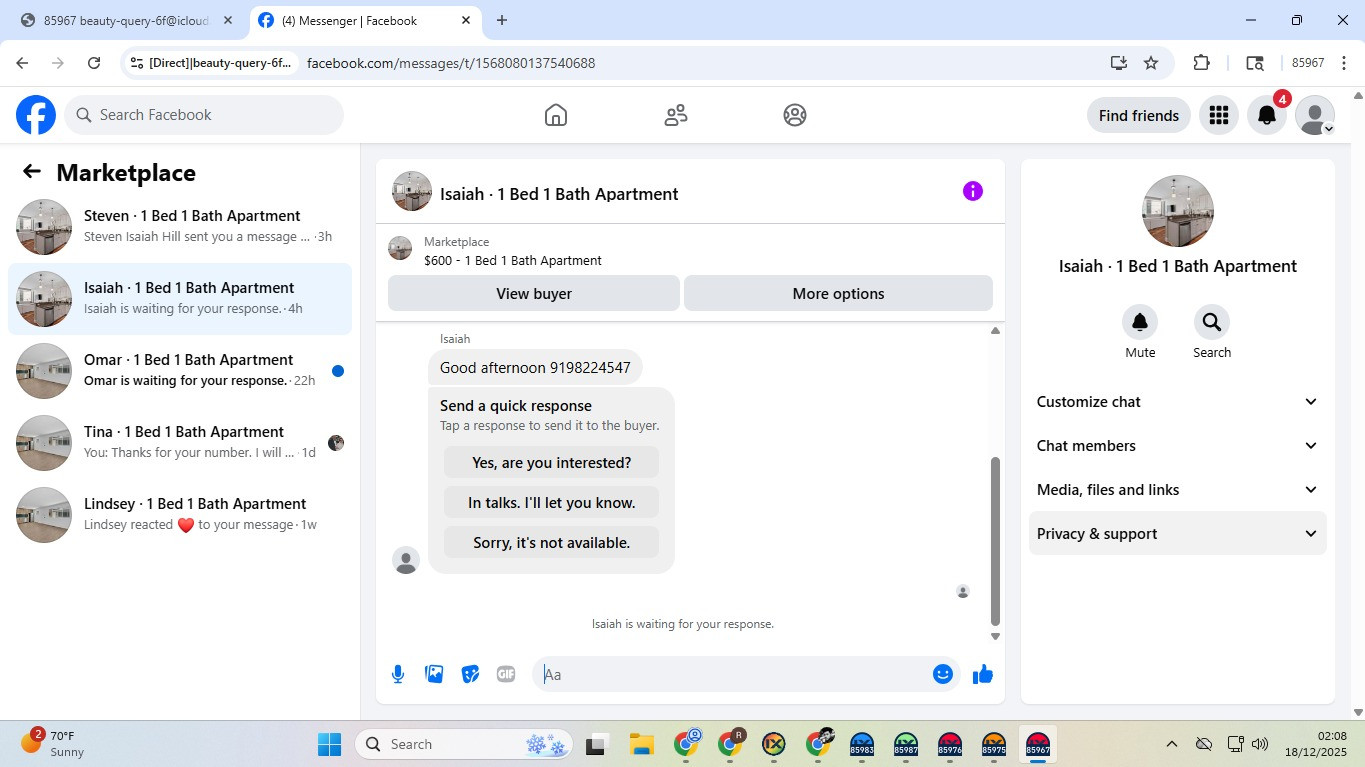Image resolution: width=1365 pixels, height=767 pixels.
Task: Click the apartment thumbnail in right panel
Action: tap(1178, 211)
